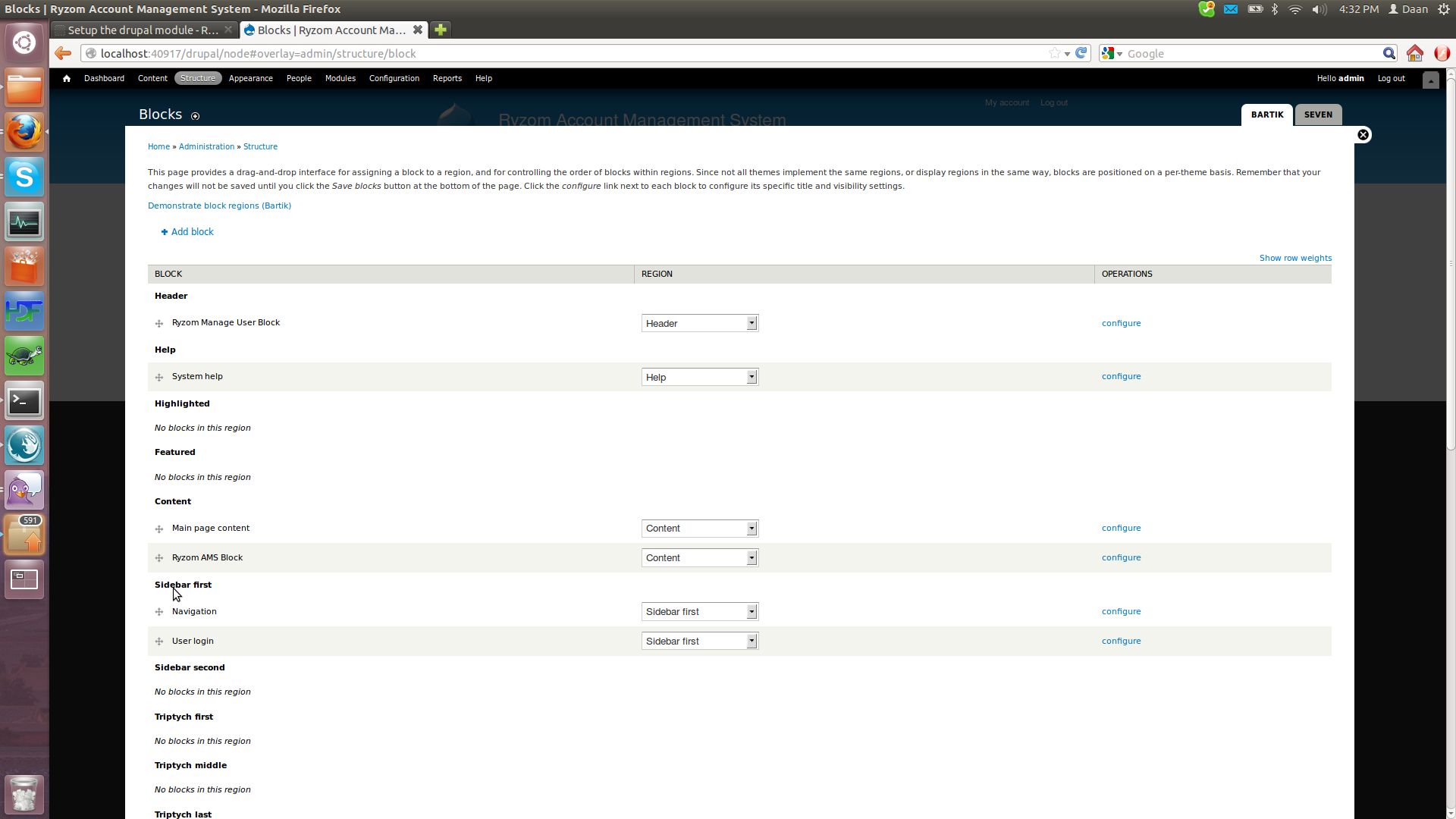Open Appearance in admin menu

tap(251, 78)
